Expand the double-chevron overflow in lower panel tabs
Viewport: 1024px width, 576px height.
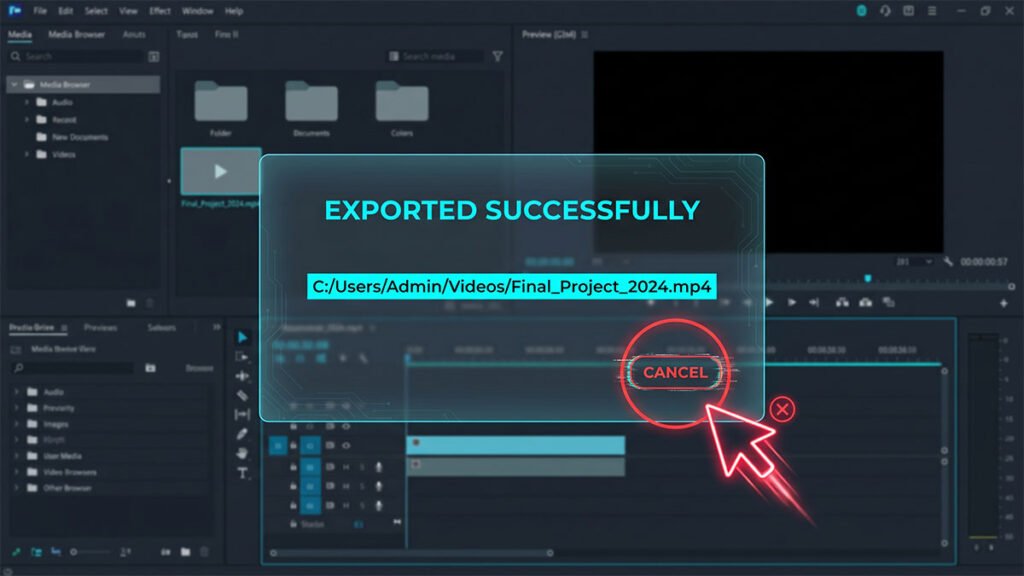(x=216, y=327)
